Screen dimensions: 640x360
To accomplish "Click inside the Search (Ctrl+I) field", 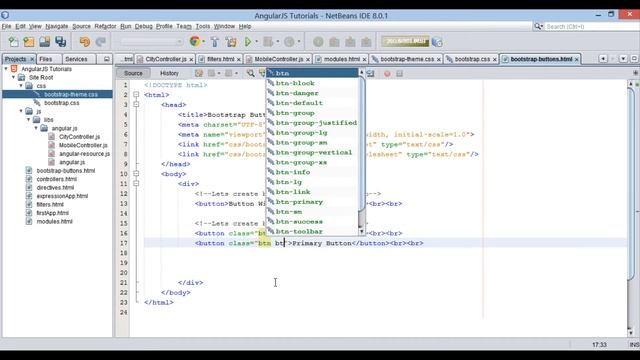I will [592, 26].
